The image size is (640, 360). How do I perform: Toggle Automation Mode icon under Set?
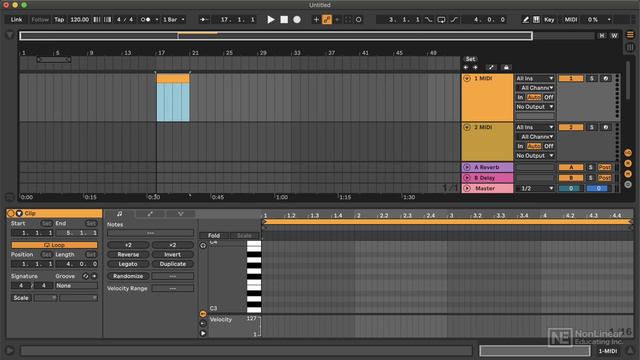pos(491,67)
